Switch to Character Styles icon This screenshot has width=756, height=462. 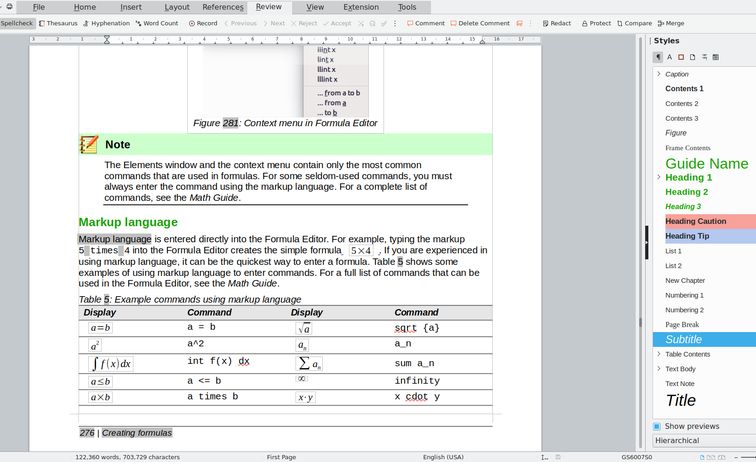pyautogui.click(x=669, y=57)
